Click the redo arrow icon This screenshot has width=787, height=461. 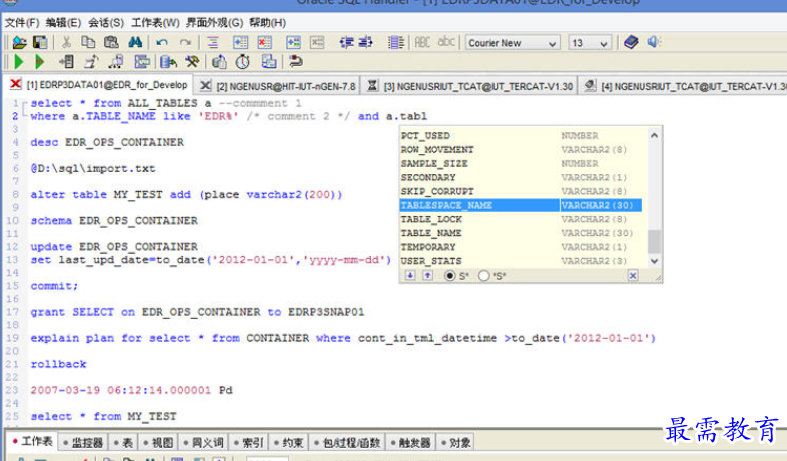click(x=186, y=43)
